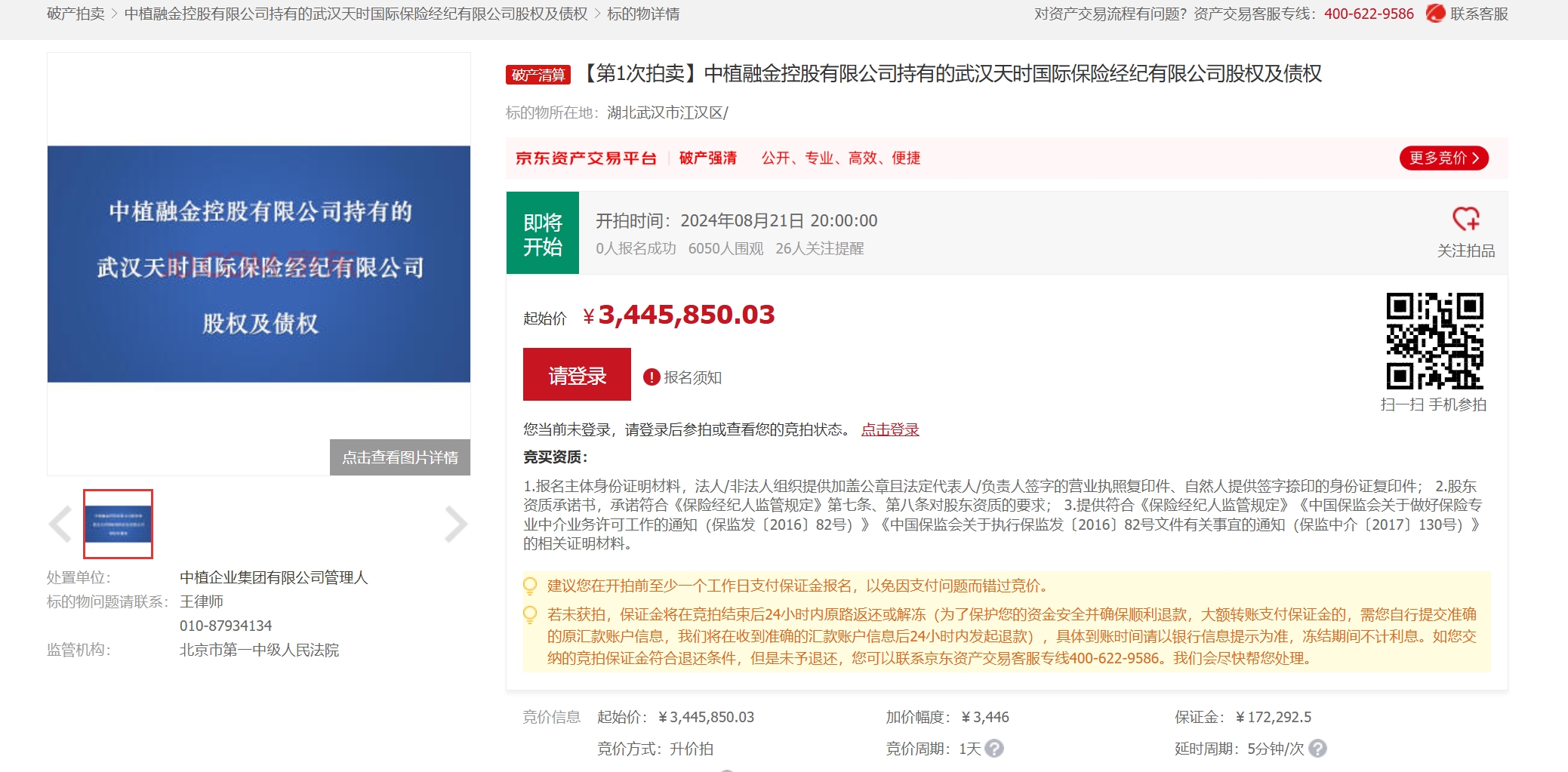
Task: Show previous image with left arrow
Action: (x=60, y=524)
